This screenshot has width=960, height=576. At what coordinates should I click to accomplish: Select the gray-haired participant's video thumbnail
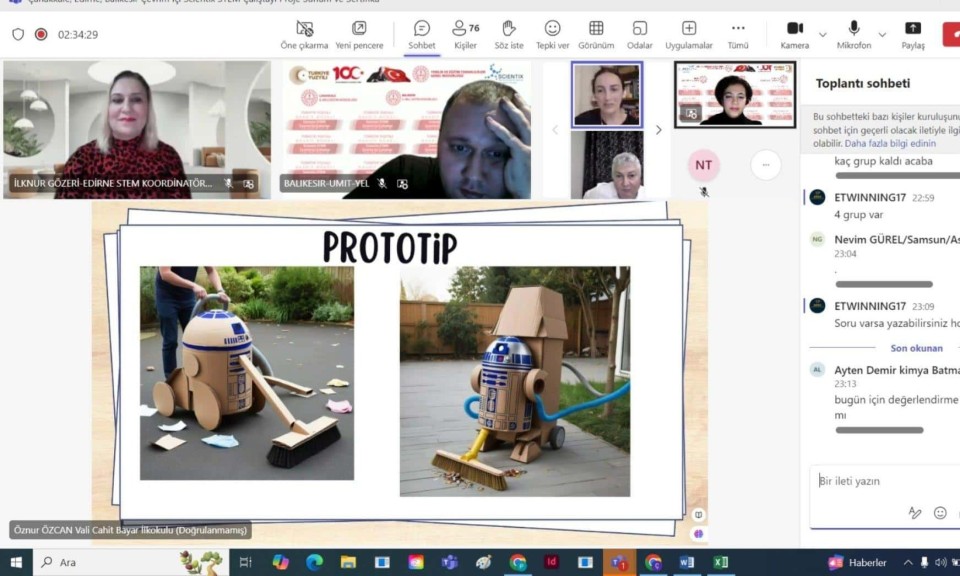[x=607, y=165]
